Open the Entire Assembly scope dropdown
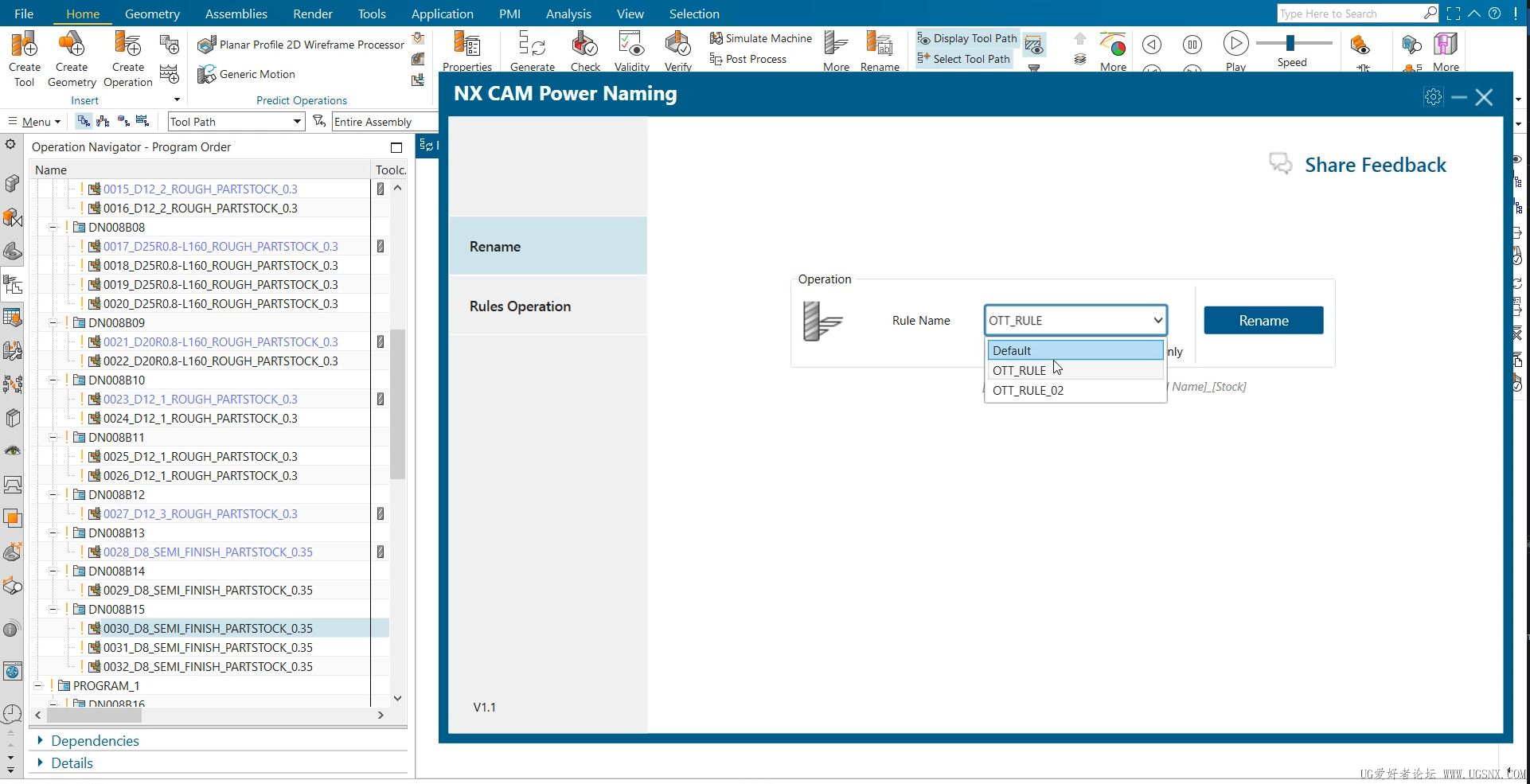The height and width of the screenshot is (784, 1530). point(384,122)
